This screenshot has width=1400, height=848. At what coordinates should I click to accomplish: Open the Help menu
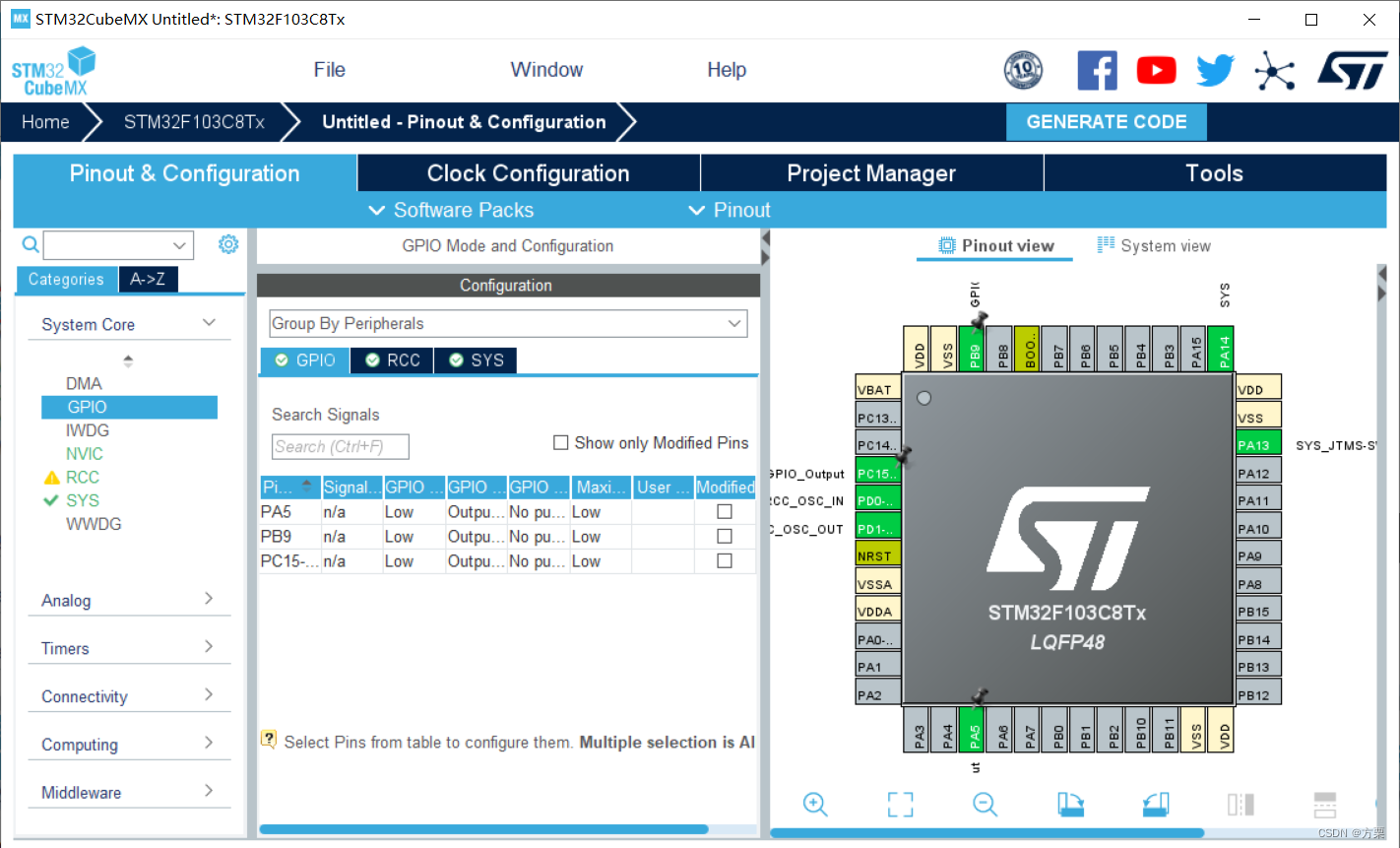[727, 70]
